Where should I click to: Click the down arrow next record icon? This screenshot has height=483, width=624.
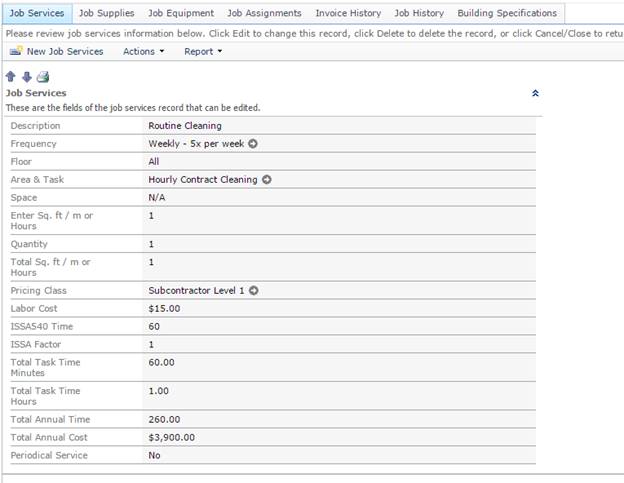(25, 77)
